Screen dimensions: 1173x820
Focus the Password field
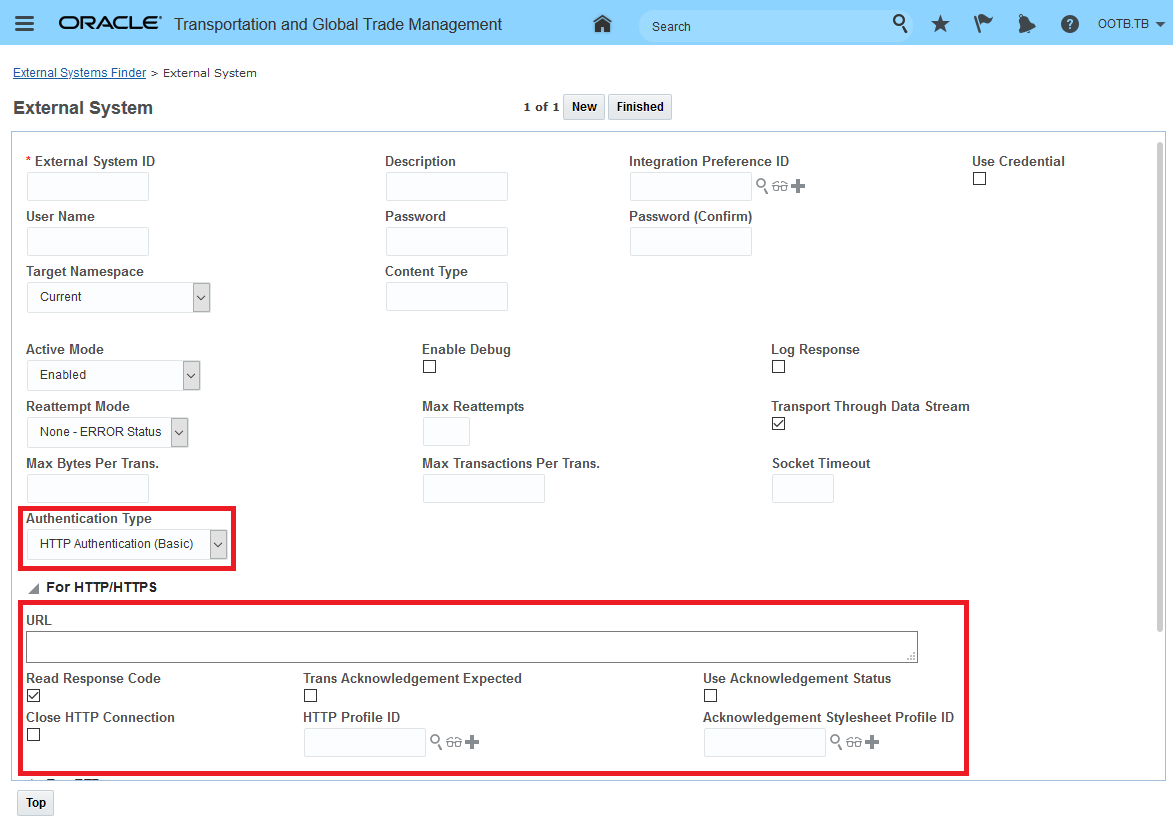[447, 242]
